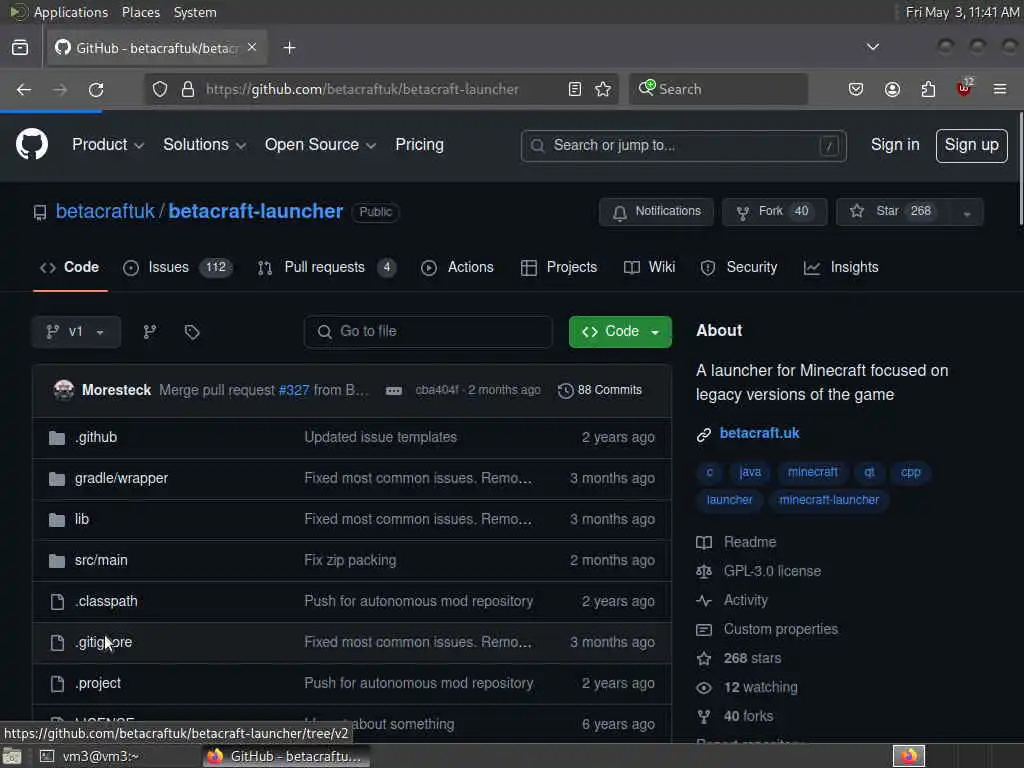Open a new tab with plus
The width and height of the screenshot is (1024, 768).
point(289,48)
